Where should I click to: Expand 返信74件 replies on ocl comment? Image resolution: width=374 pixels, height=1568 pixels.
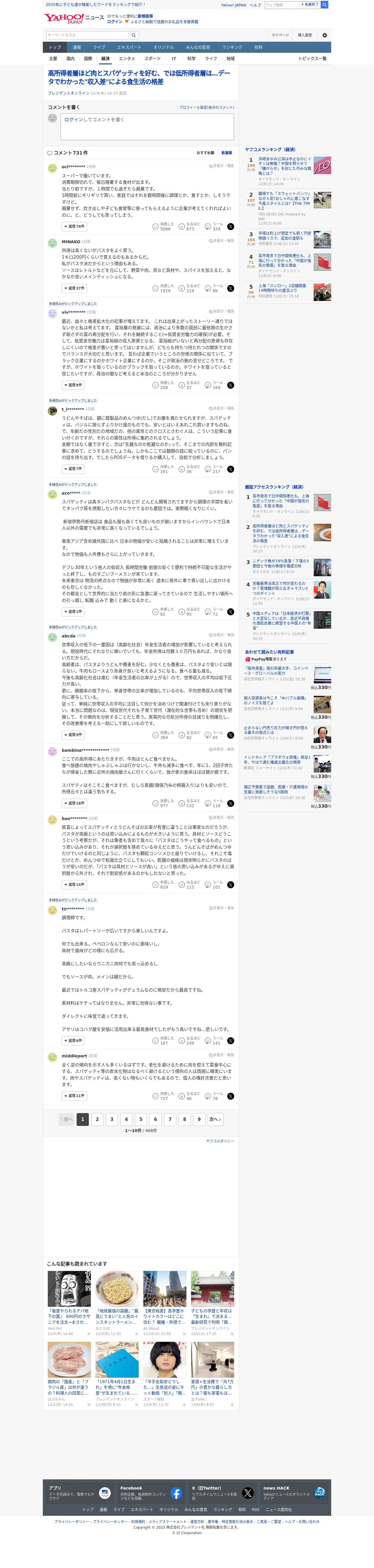click(x=74, y=226)
